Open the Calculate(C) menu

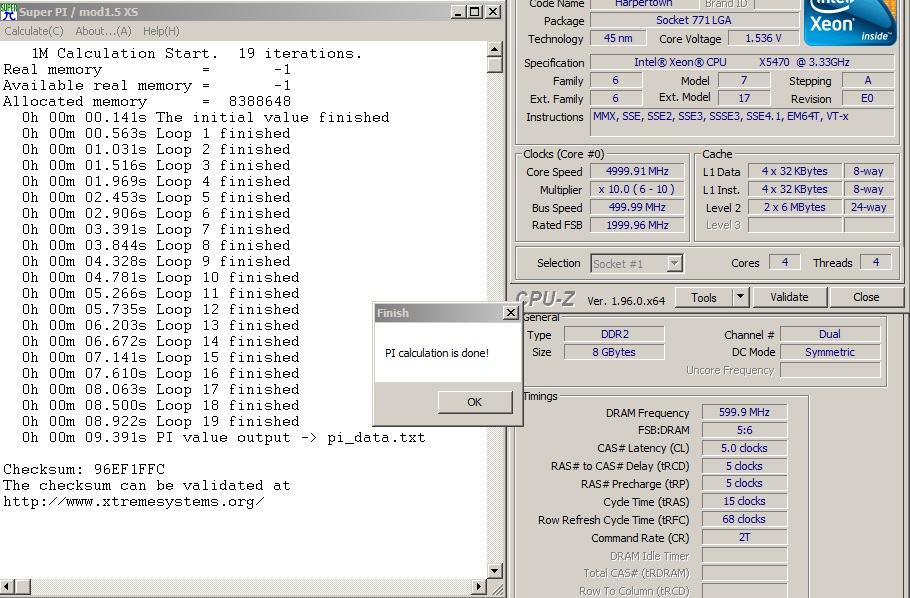(34, 31)
